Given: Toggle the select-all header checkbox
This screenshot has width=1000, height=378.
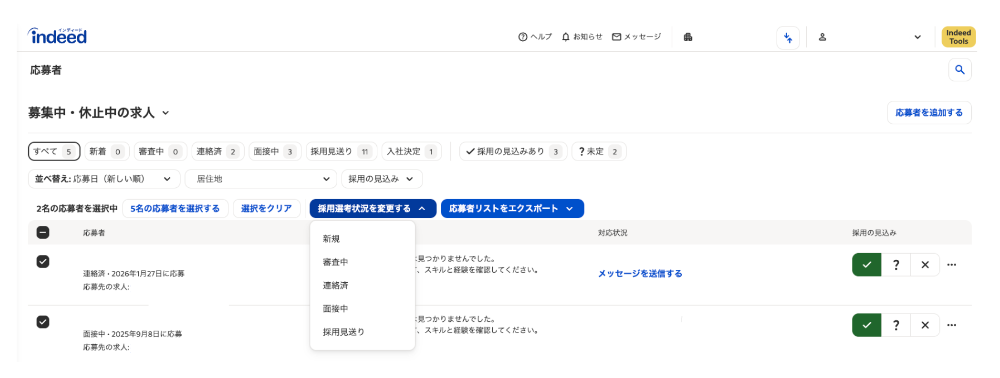Looking at the screenshot, I should [x=43, y=233].
